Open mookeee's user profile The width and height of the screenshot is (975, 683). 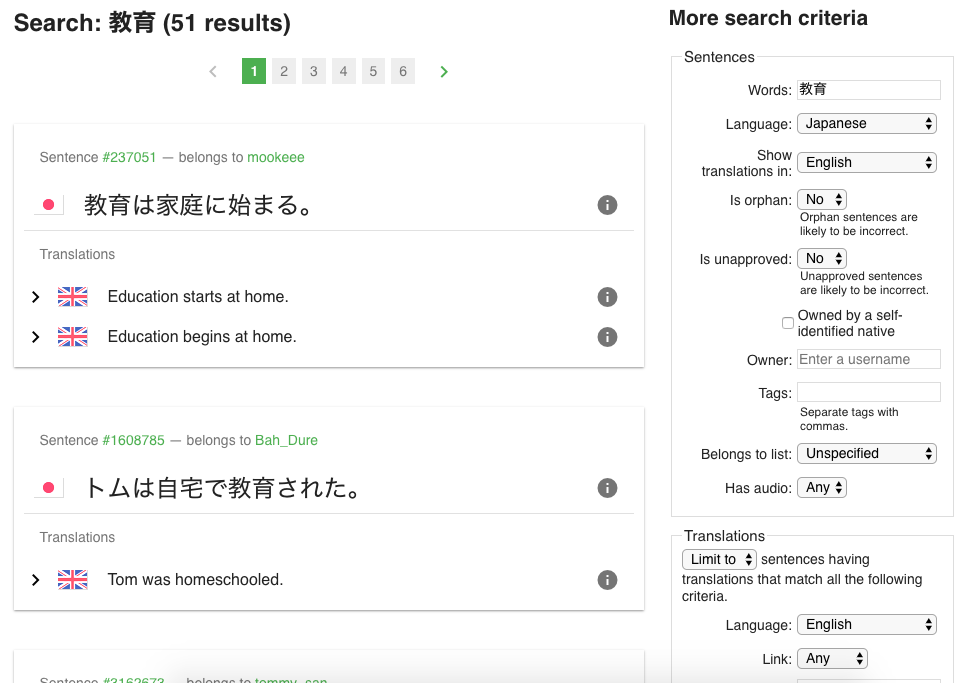click(275, 157)
